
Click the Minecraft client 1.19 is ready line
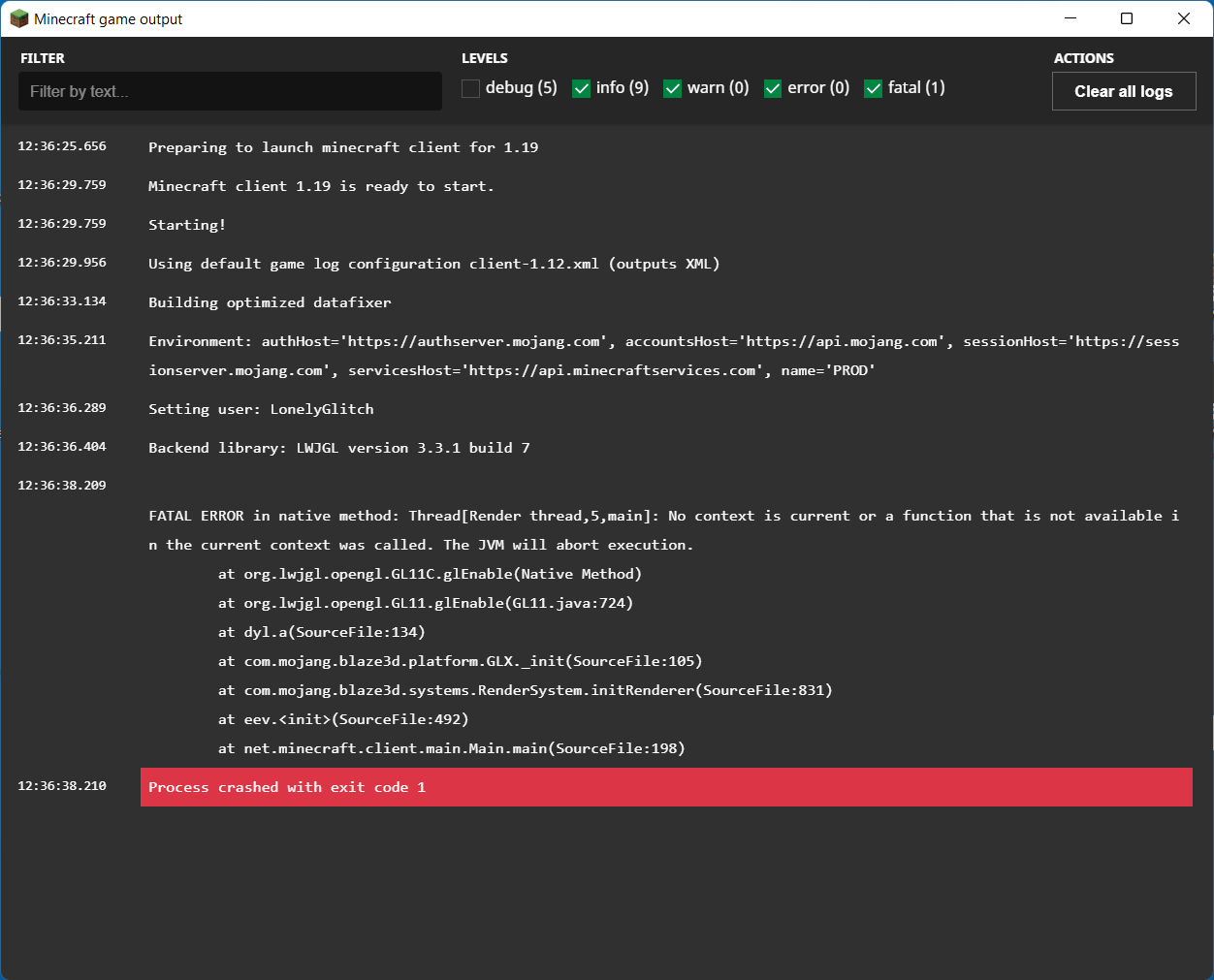(x=321, y=186)
